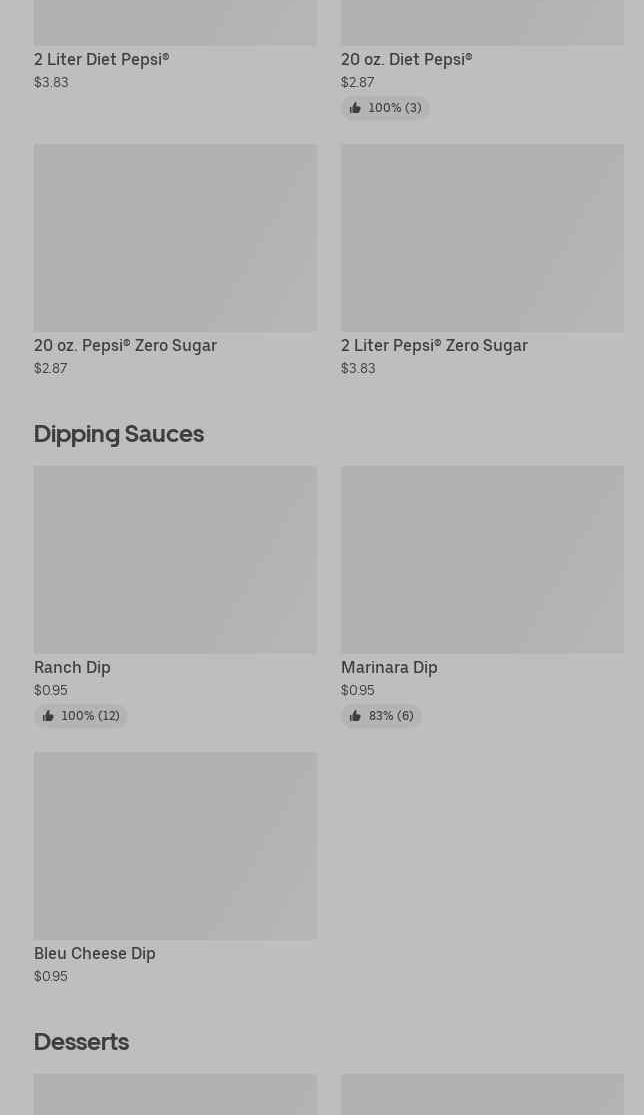Screen dimensions: 644x1115
Task: Click the 100% (3) rating badge
Action: point(385,108)
